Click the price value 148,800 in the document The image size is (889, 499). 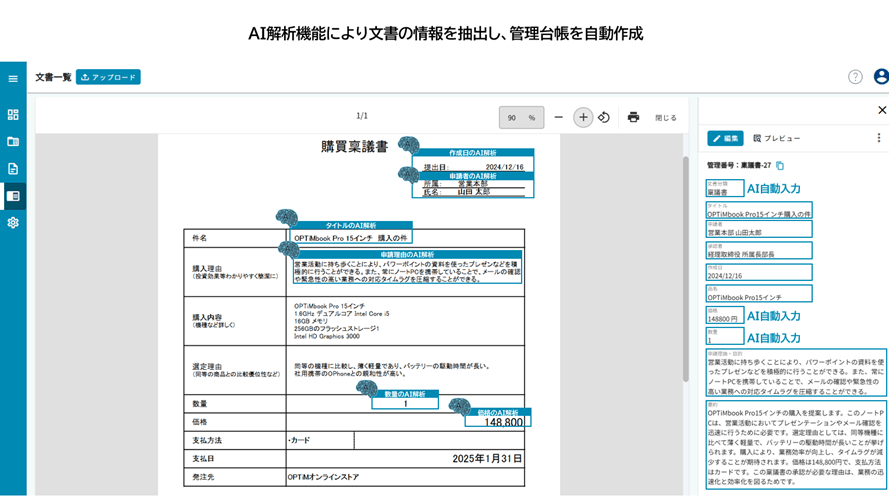(x=503, y=422)
